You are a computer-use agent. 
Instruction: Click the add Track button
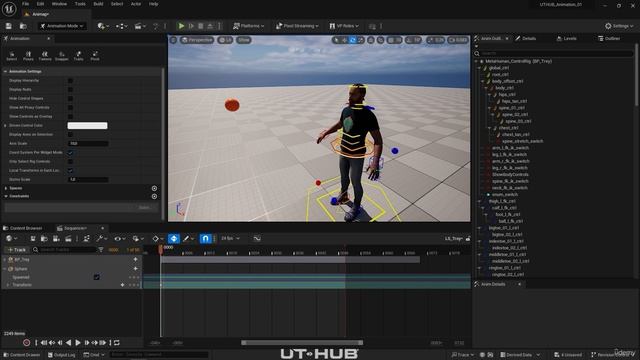point(17,249)
